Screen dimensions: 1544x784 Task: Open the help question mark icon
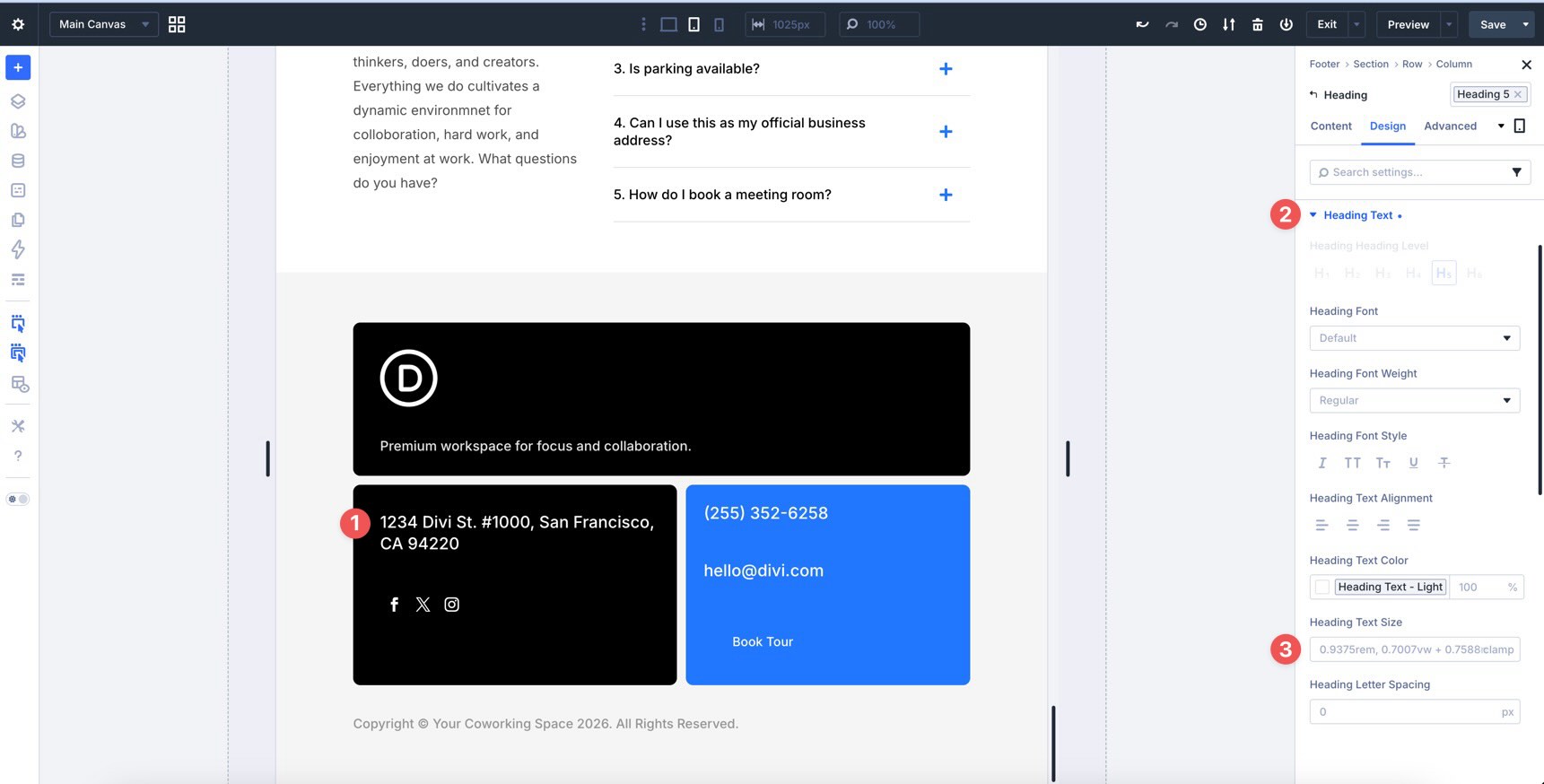tap(18, 456)
